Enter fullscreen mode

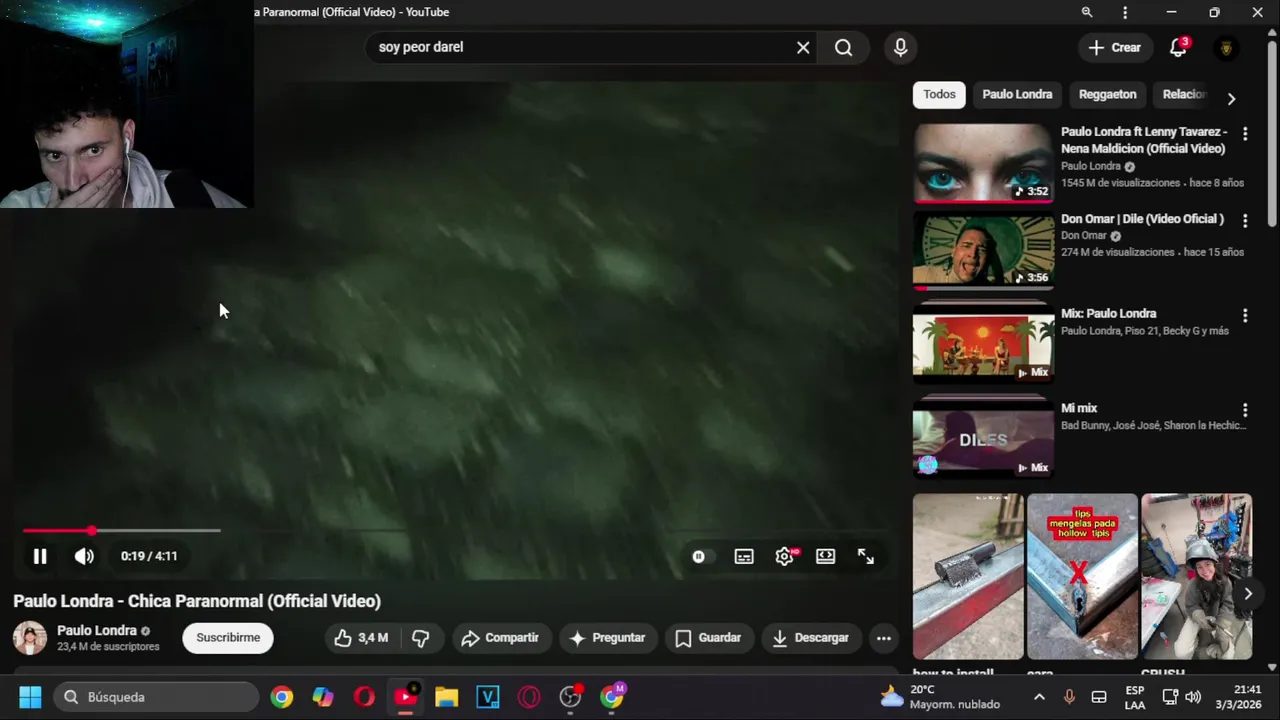(866, 557)
